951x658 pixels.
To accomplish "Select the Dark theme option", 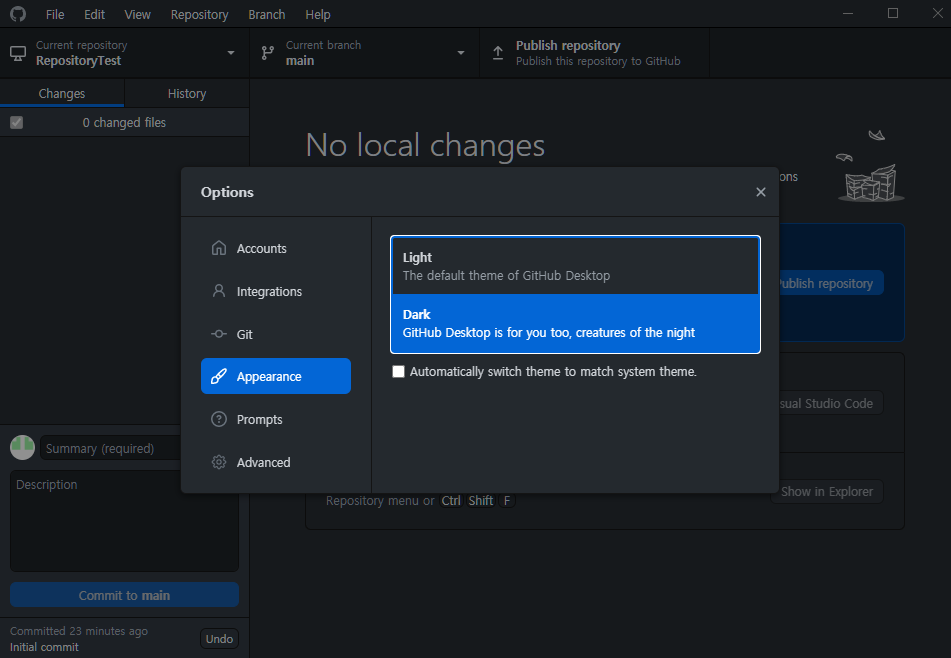I will coord(576,323).
